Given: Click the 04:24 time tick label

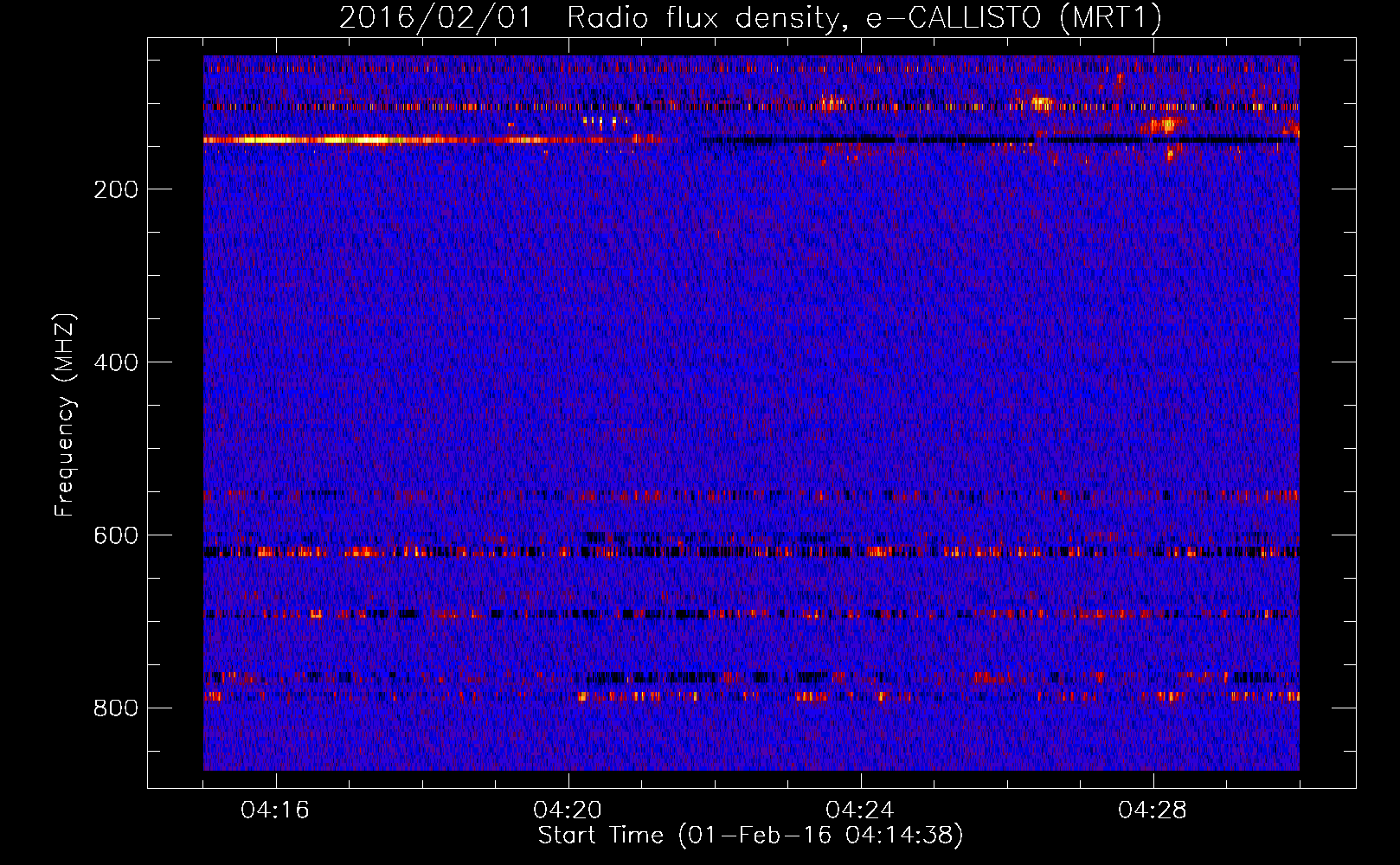Looking at the screenshot, I should [x=860, y=811].
